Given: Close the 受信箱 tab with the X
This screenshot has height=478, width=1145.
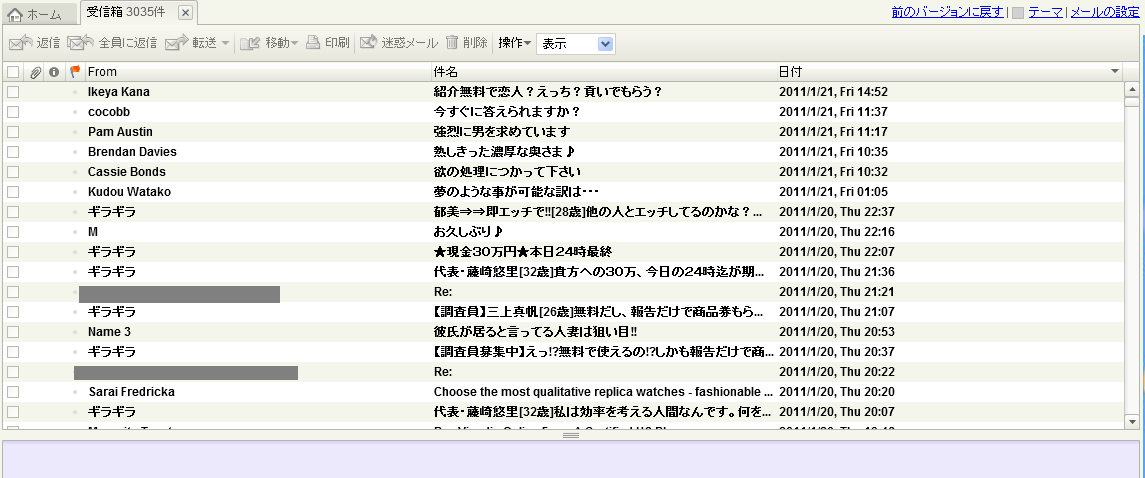Looking at the screenshot, I should pos(185,13).
